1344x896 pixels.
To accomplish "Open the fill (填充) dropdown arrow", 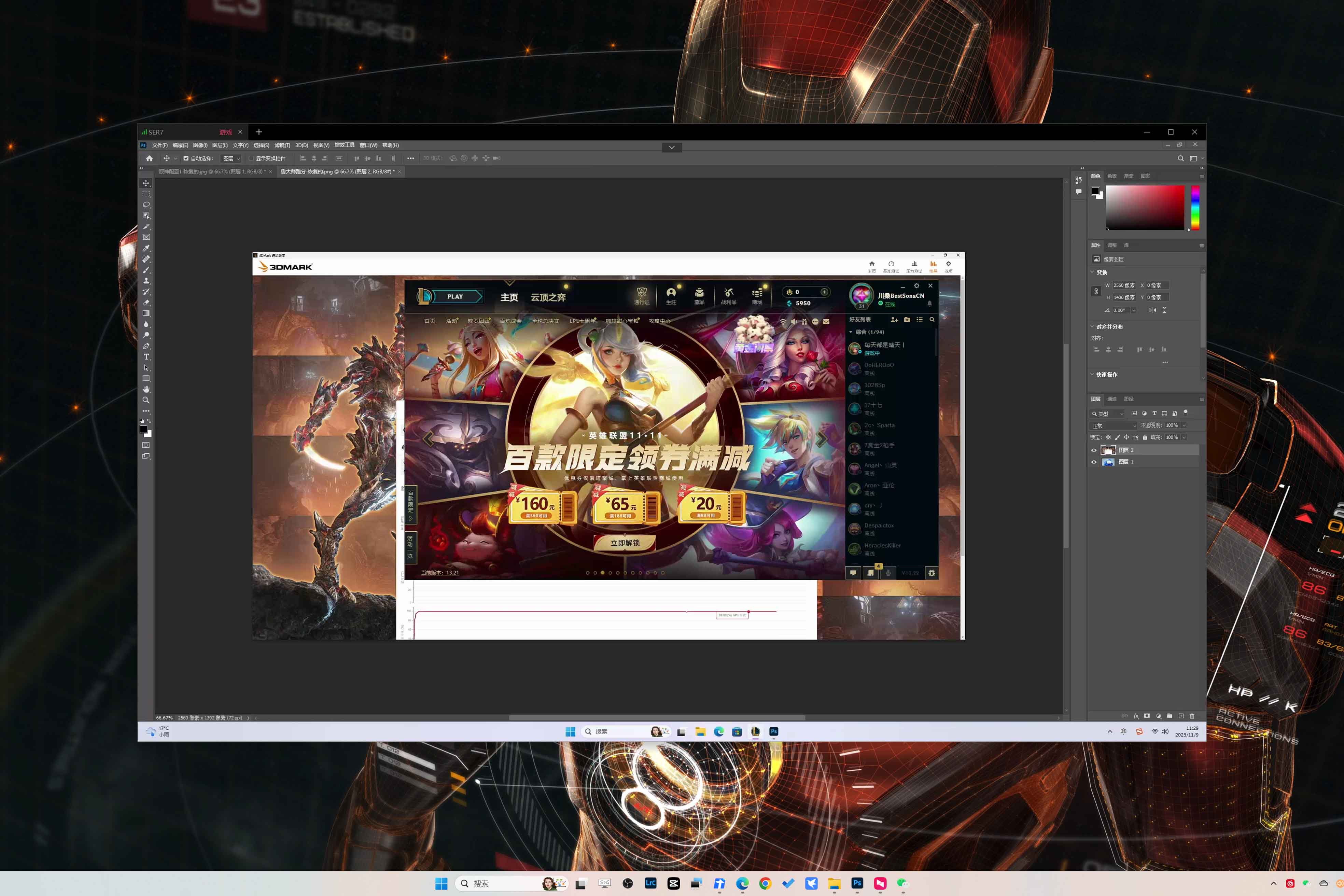I will 1184,437.
